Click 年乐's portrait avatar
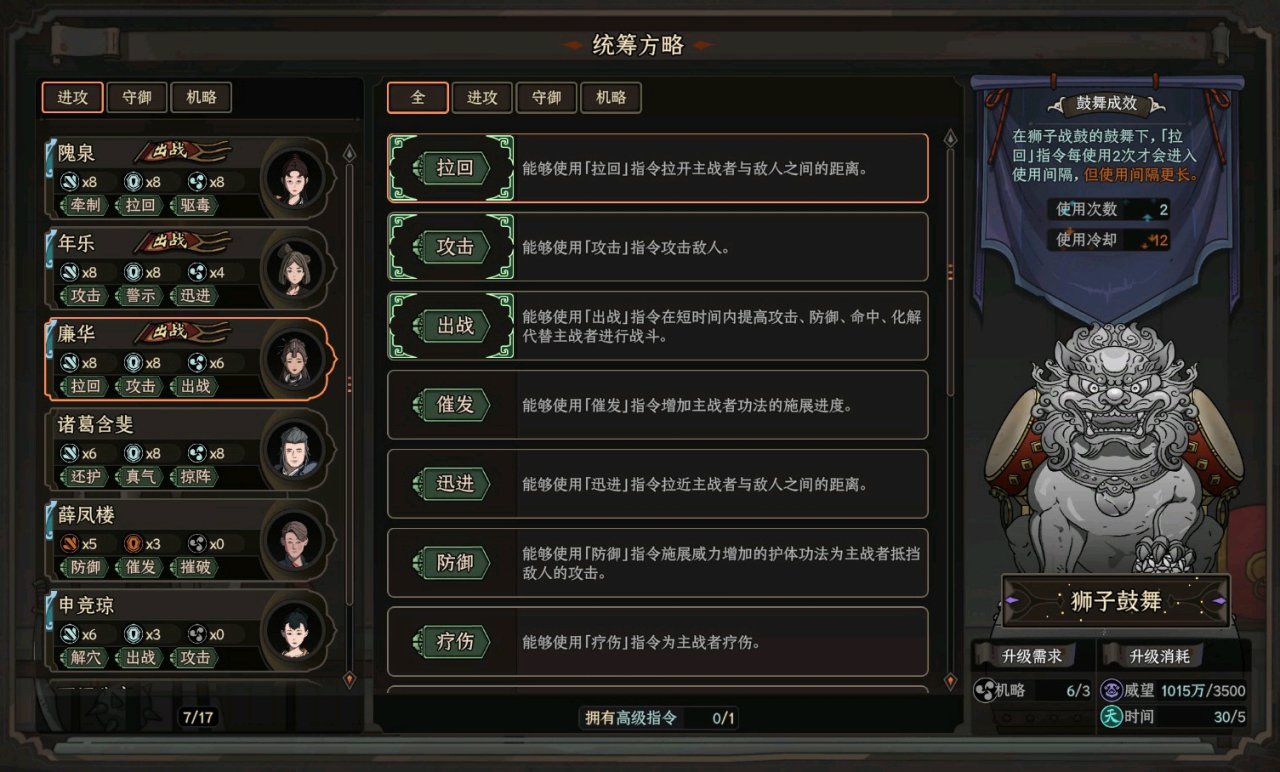 tap(293, 268)
